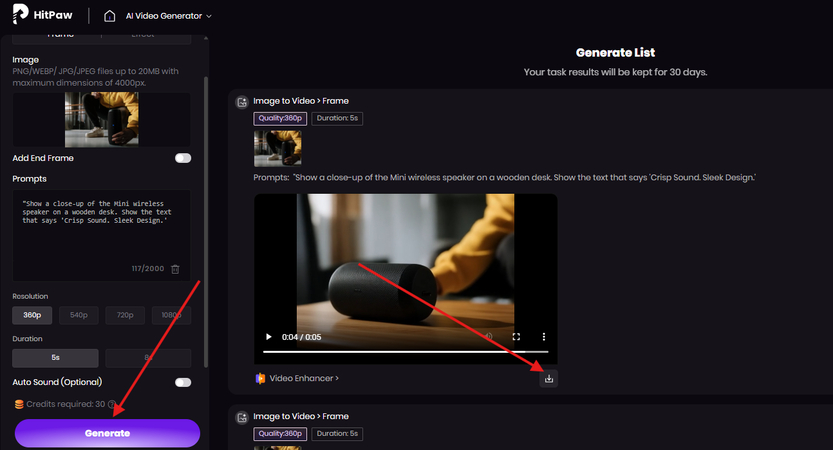The width and height of the screenshot is (833, 450).
Task: Click the uploaded image thumbnail in Image panel
Action: 101,120
